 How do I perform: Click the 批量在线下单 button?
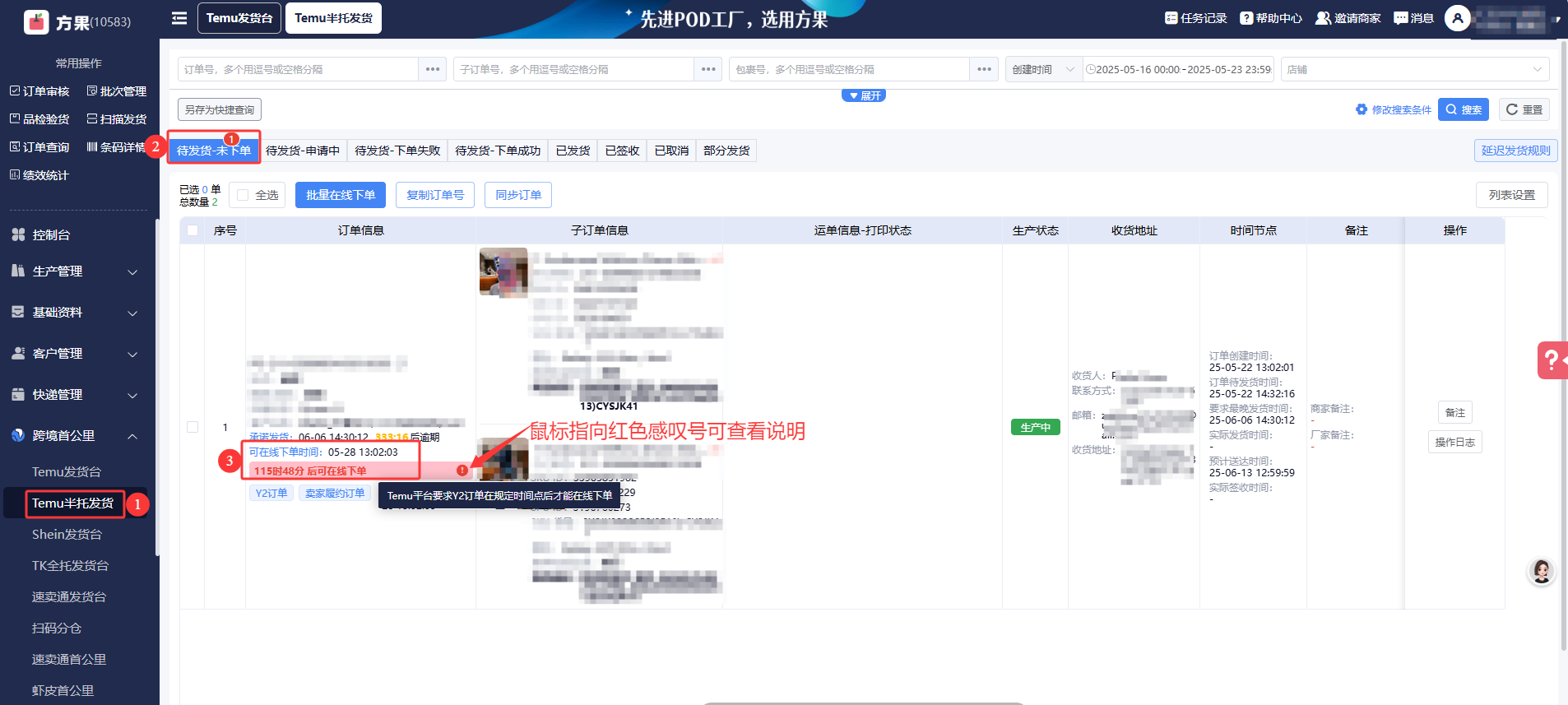[x=341, y=195]
